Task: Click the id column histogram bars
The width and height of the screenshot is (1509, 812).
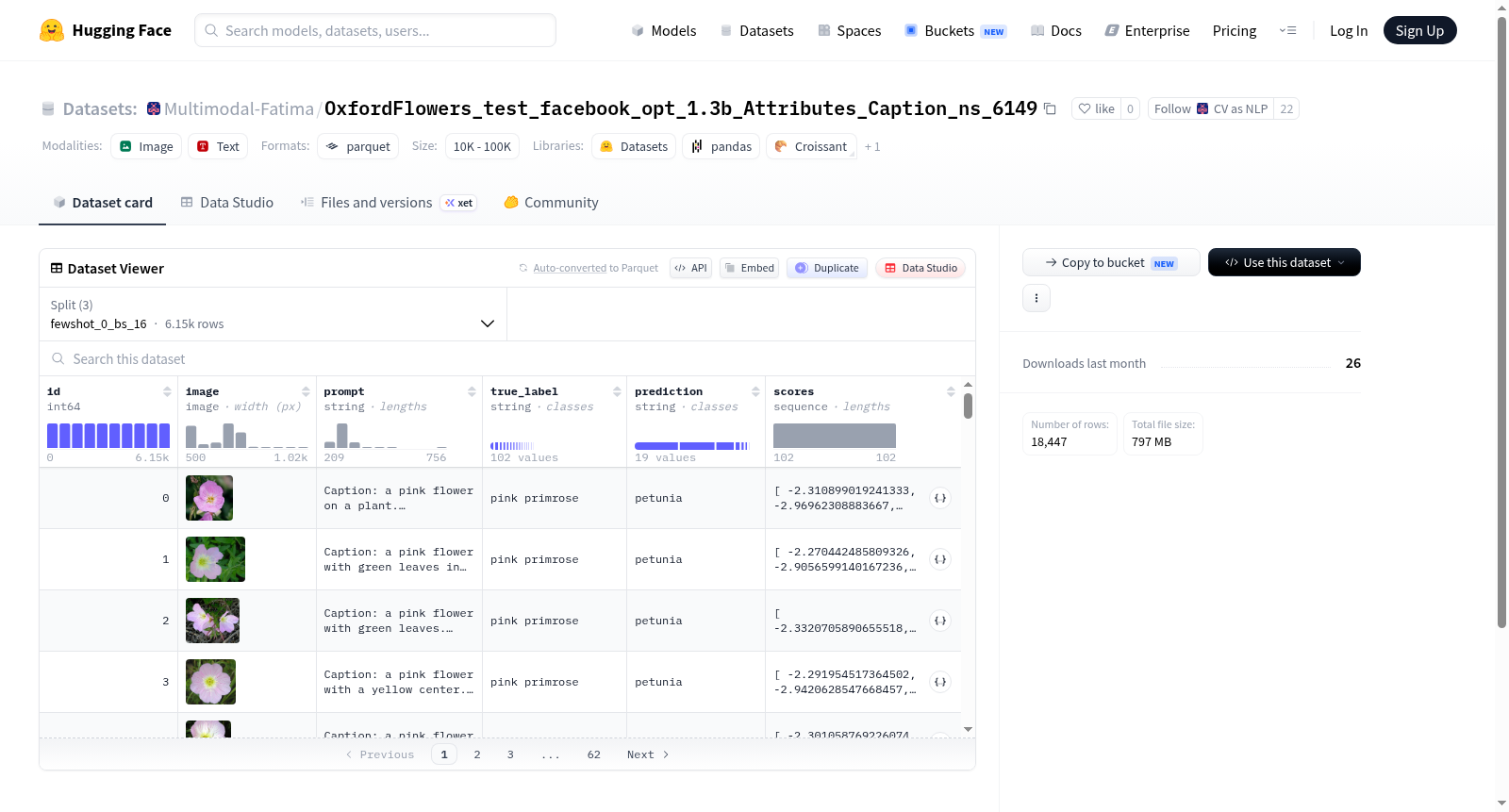Action: [108, 436]
